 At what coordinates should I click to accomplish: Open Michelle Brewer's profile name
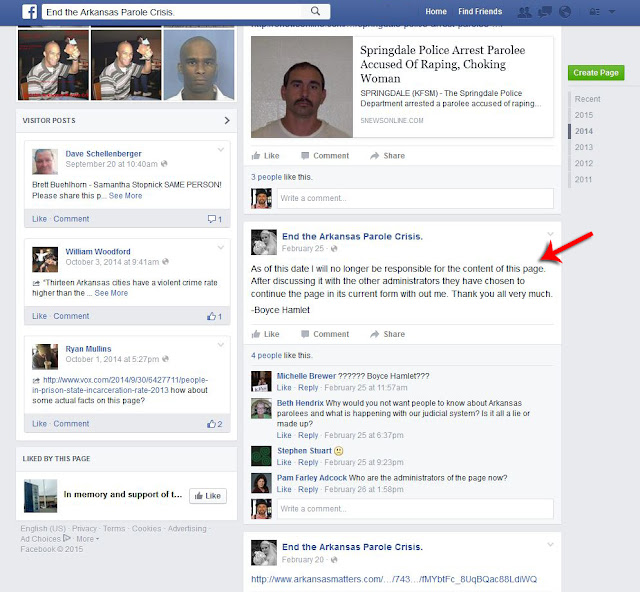(x=306, y=376)
